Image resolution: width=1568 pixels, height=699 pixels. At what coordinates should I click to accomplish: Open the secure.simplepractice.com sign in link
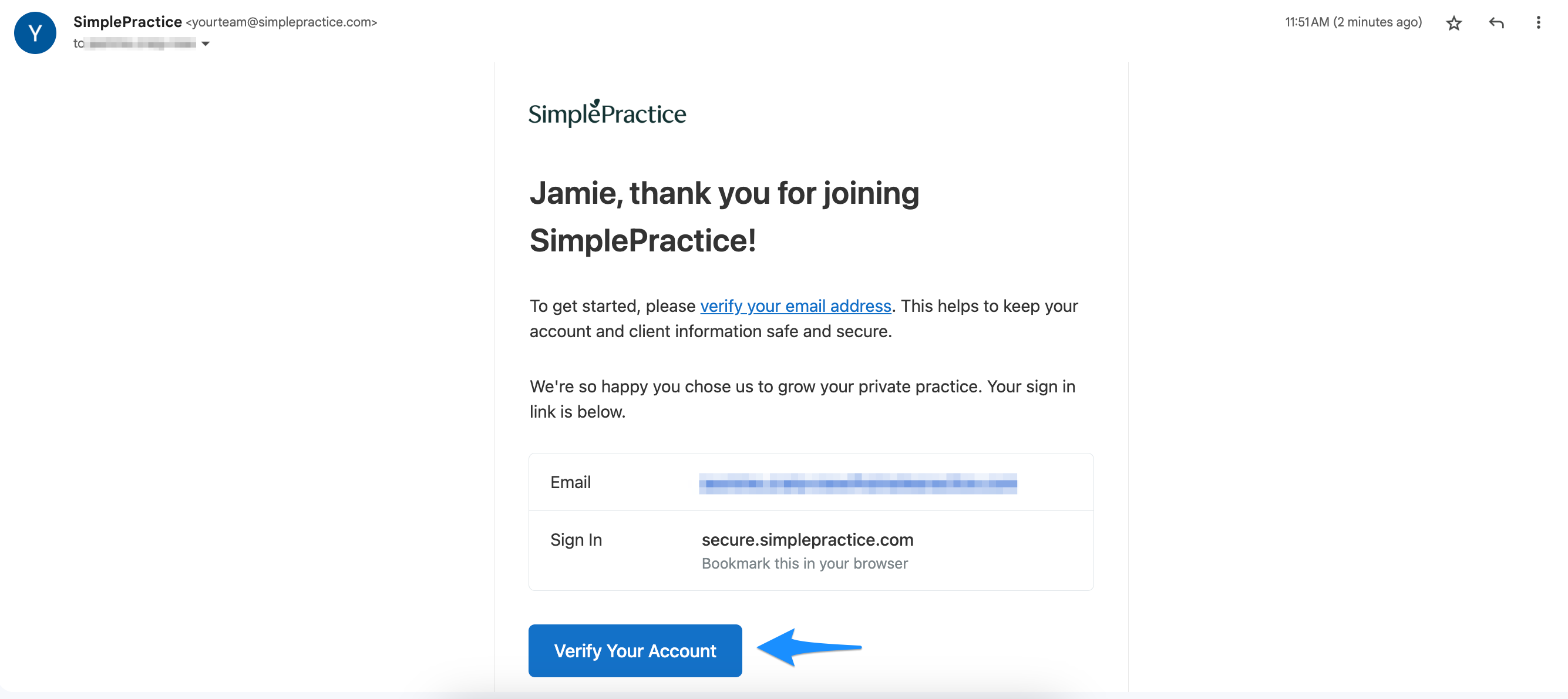[x=807, y=539]
